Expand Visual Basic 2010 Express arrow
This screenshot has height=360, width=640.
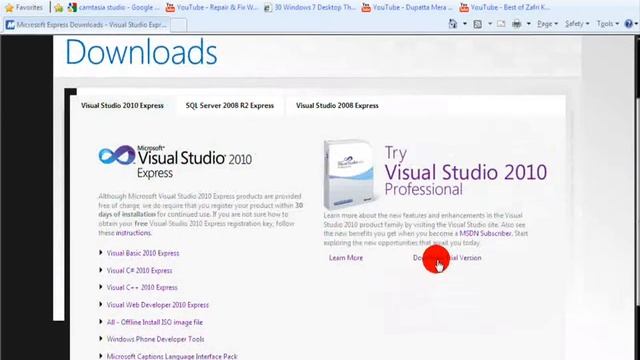(100, 253)
